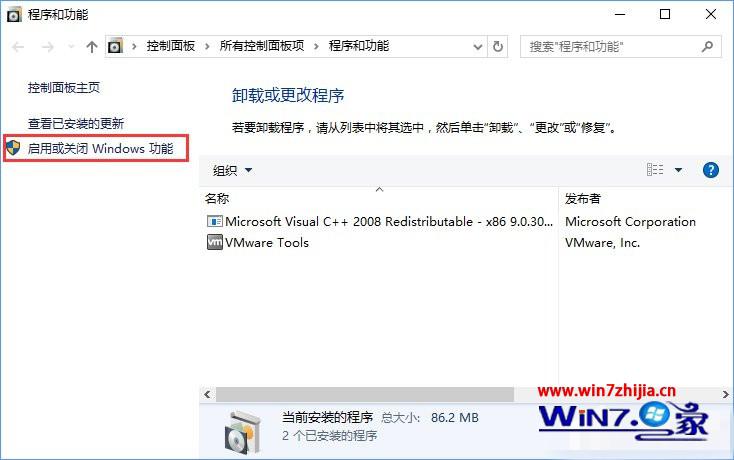
Task: Click the Back navigation arrow
Action: click(18, 47)
